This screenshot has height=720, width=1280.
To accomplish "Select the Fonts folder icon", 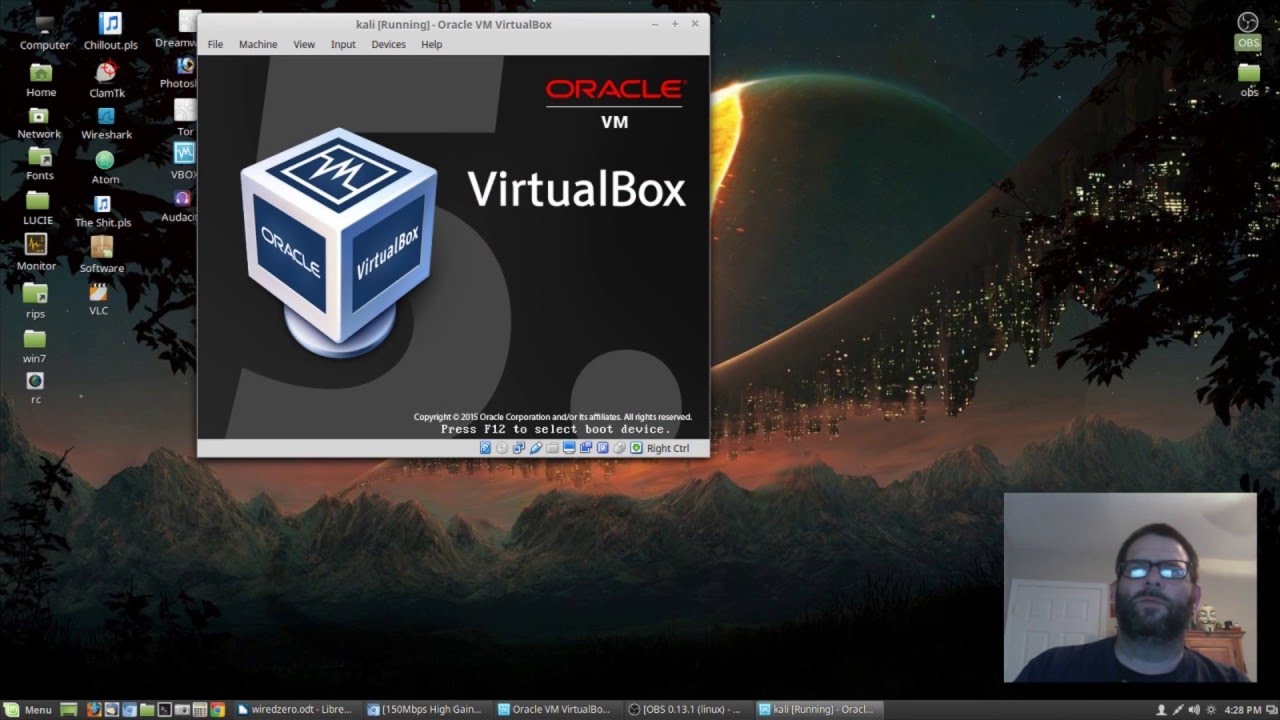I will pos(39,163).
